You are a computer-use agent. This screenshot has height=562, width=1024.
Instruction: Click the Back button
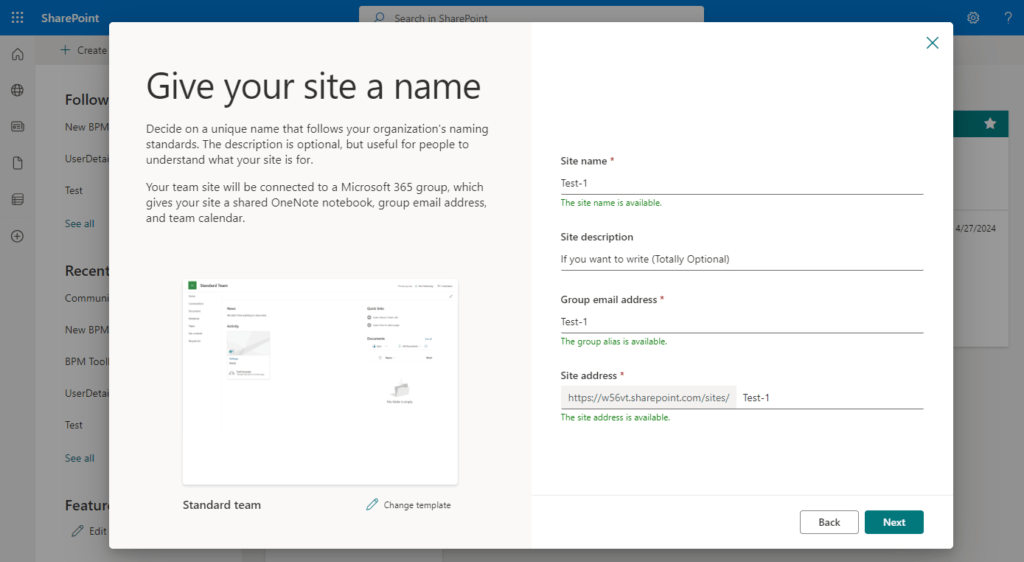point(829,522)
